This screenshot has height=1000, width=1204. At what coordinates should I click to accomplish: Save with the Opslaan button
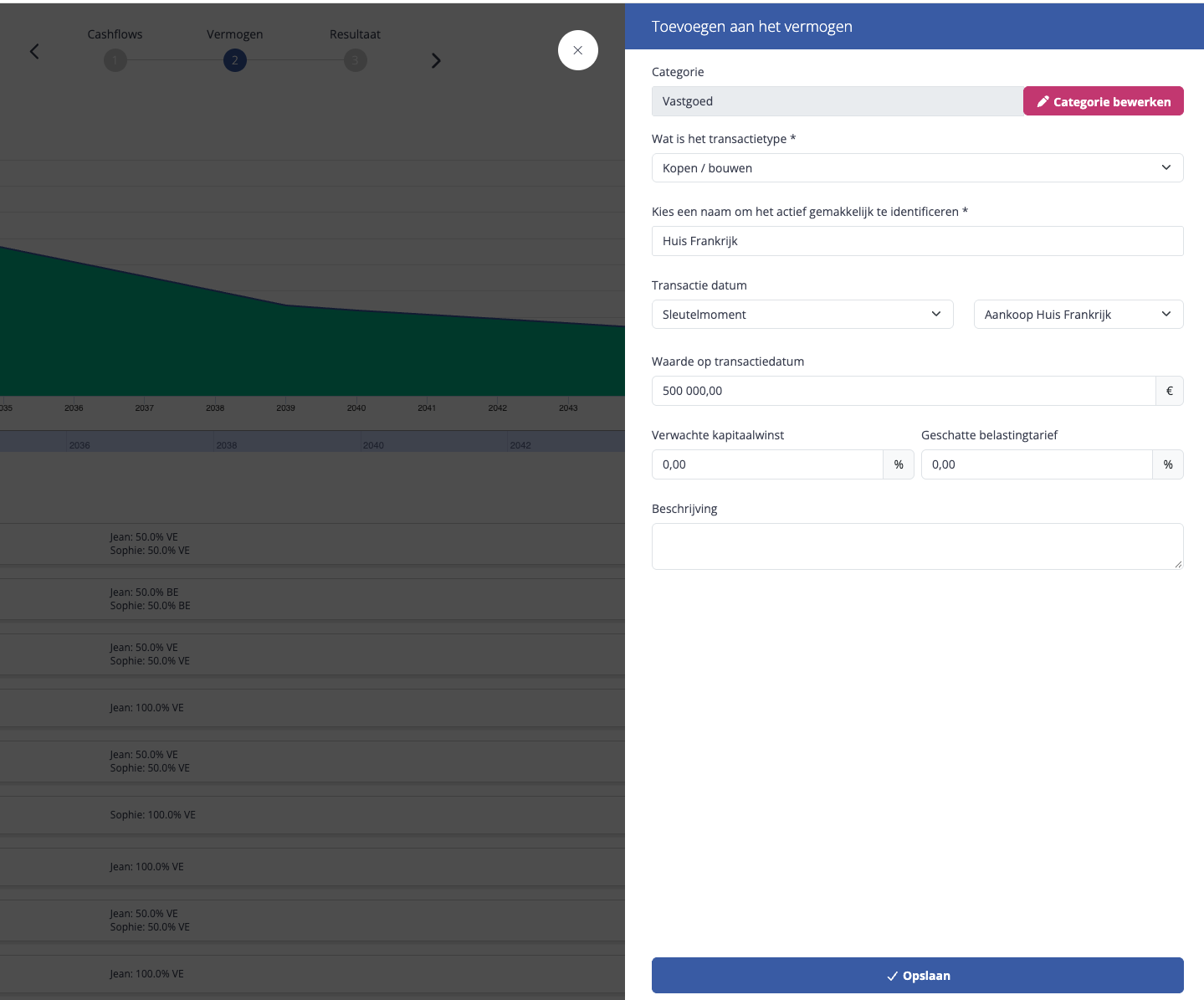point(918,976)
